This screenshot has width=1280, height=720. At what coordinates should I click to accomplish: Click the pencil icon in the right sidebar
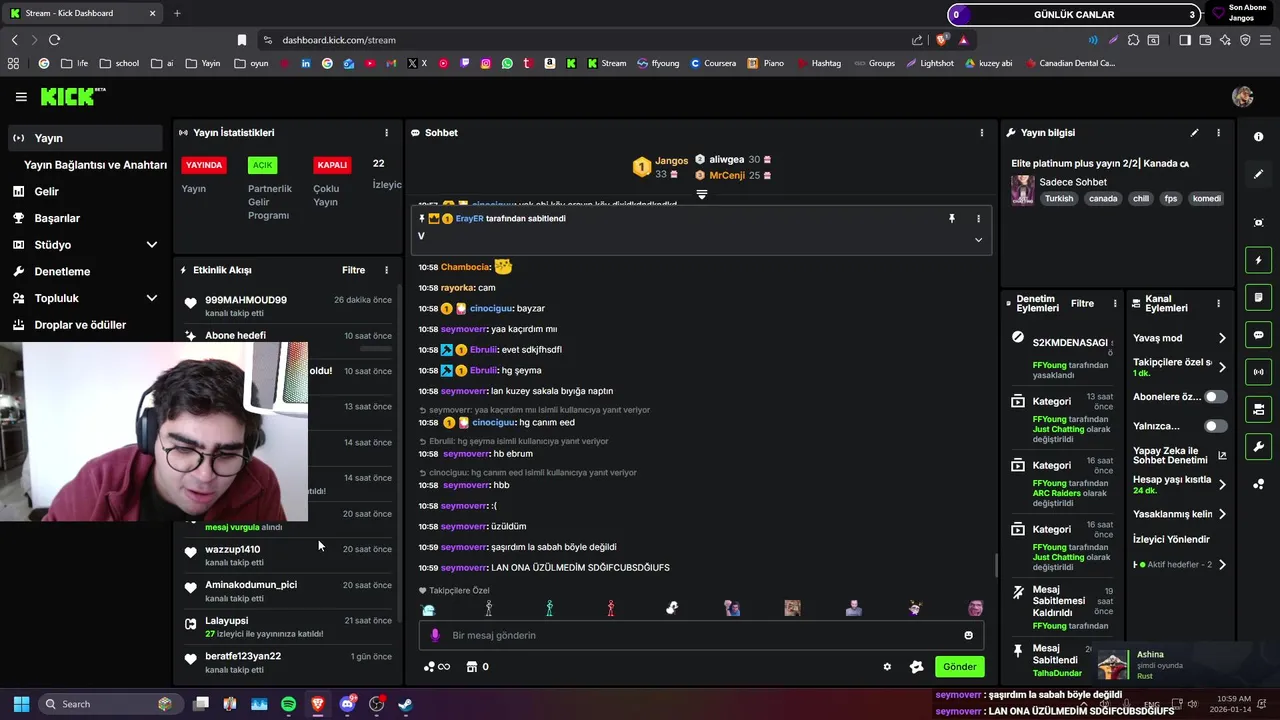point(1259,174)
